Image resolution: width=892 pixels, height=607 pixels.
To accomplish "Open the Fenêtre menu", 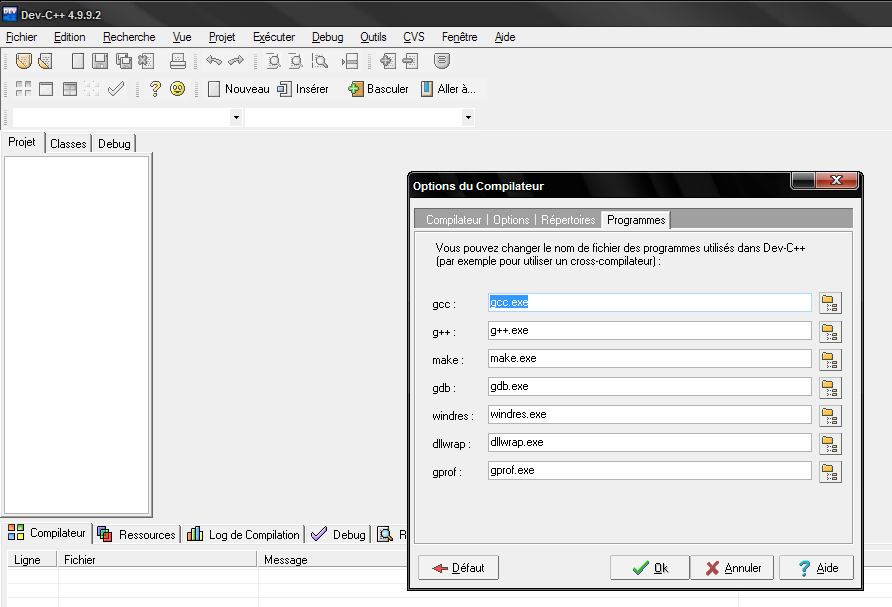I will coord(460,37).
